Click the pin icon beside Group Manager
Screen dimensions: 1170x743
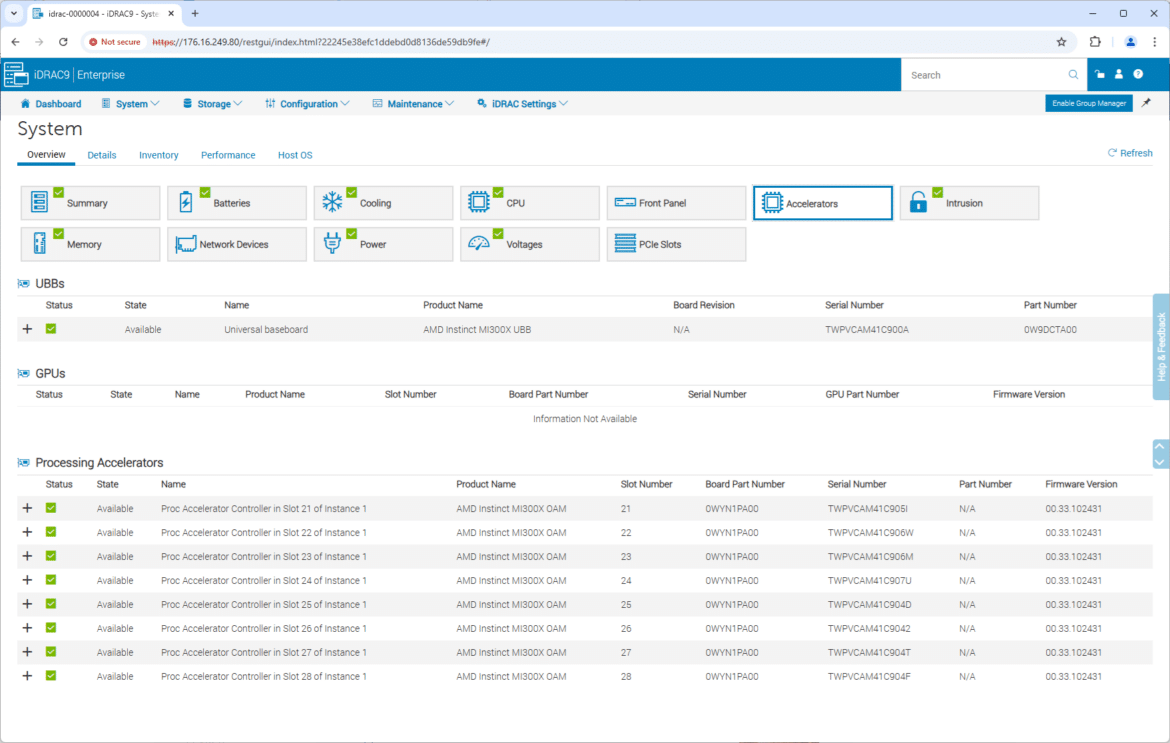1146,103
